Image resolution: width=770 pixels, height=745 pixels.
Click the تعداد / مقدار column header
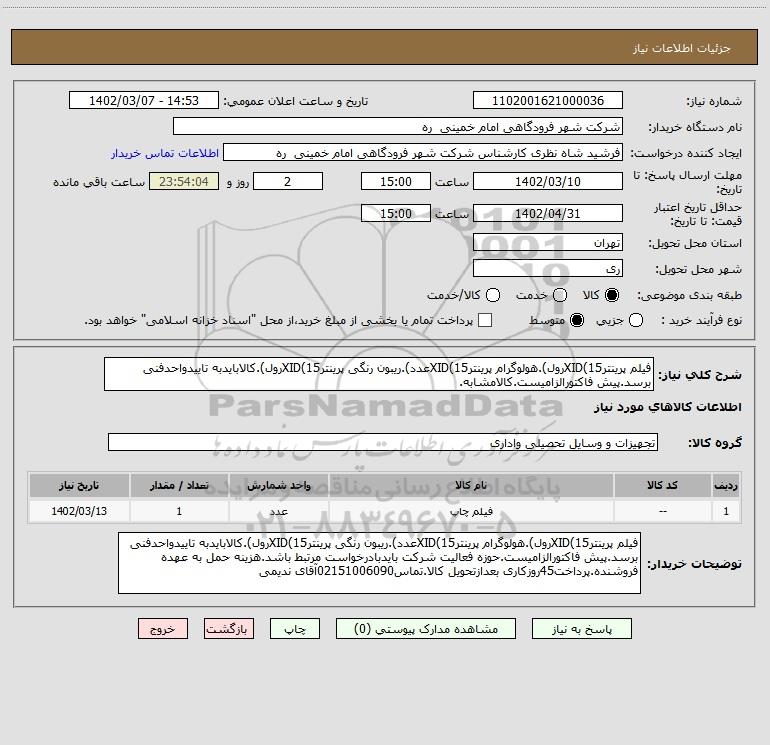pos(179,485)
